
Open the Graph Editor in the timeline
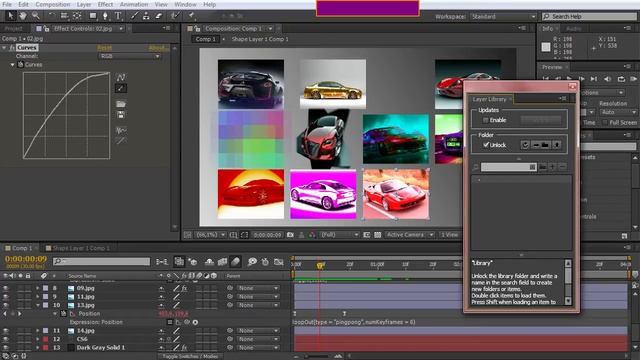click(279, 262)
